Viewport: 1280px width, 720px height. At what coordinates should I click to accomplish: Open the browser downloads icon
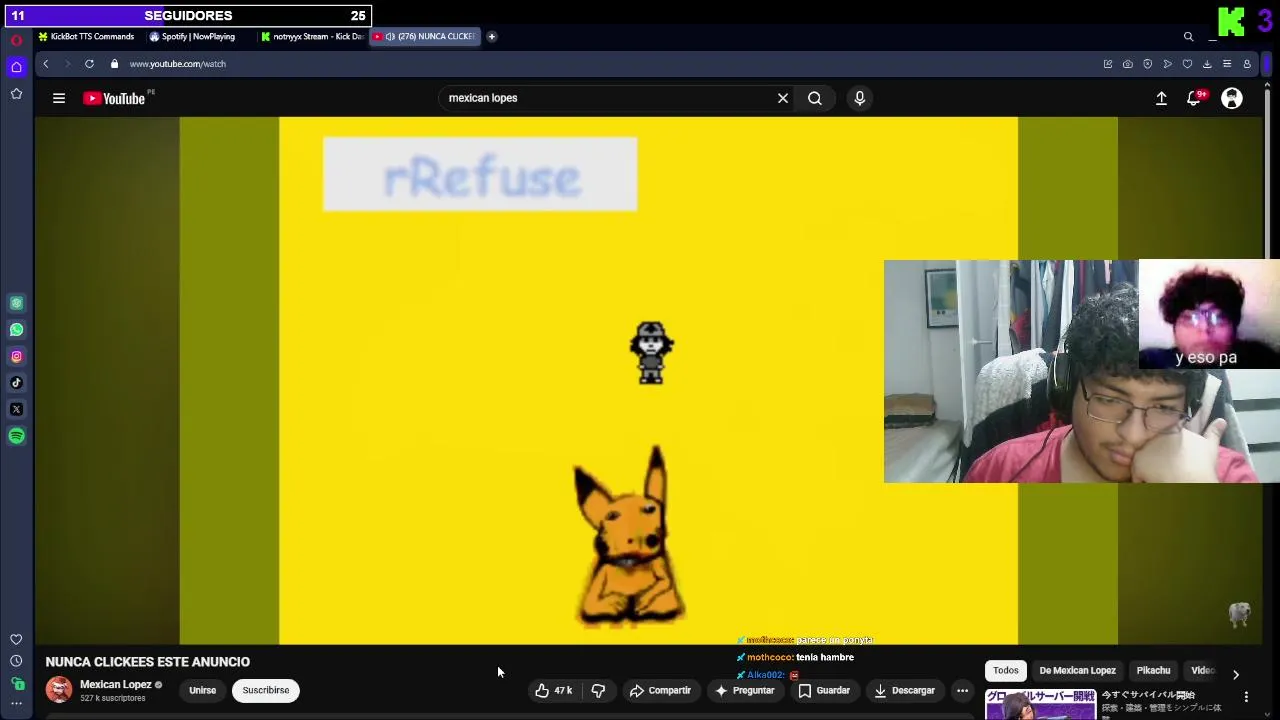[1207, 64]
